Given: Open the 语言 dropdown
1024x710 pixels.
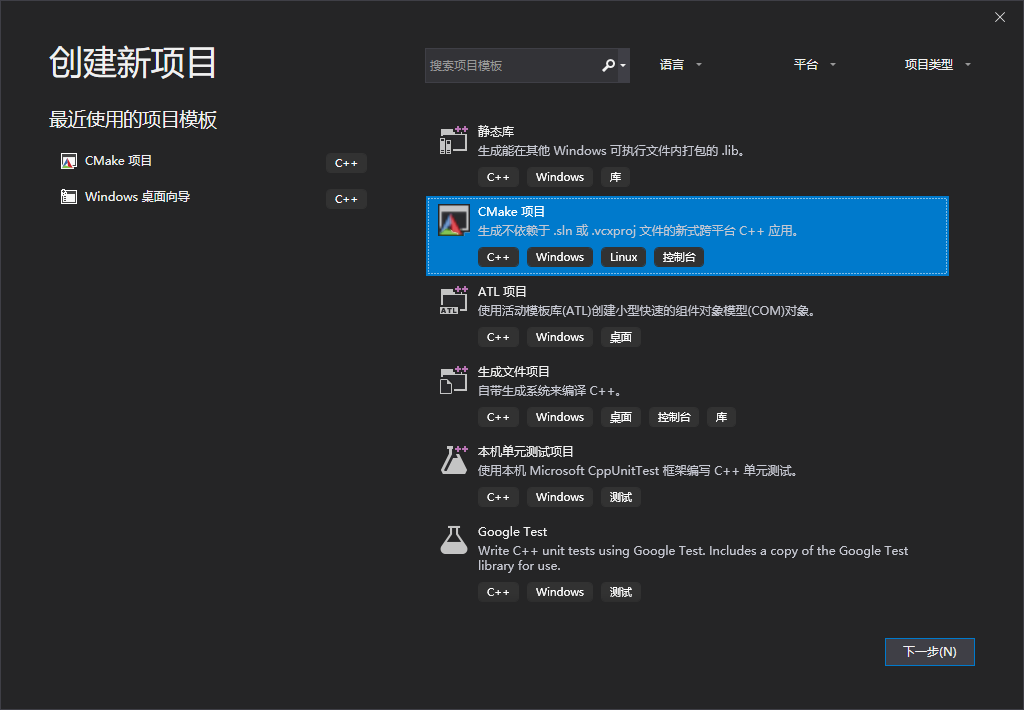Looking at the screenshot, I should pos(678,64).
